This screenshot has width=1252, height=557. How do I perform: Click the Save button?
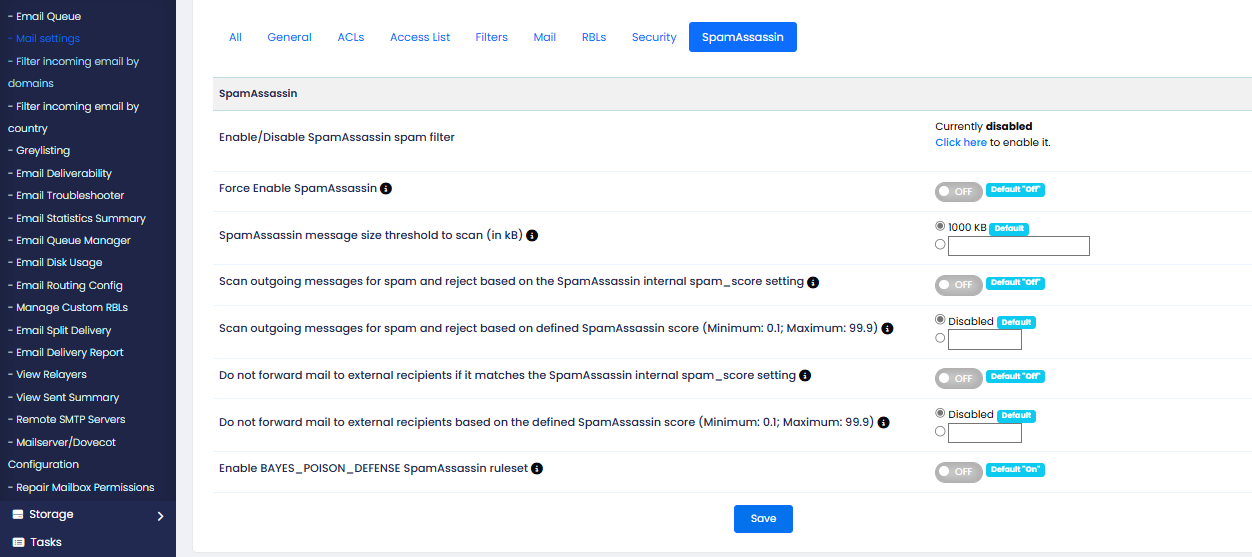[763, 519]
